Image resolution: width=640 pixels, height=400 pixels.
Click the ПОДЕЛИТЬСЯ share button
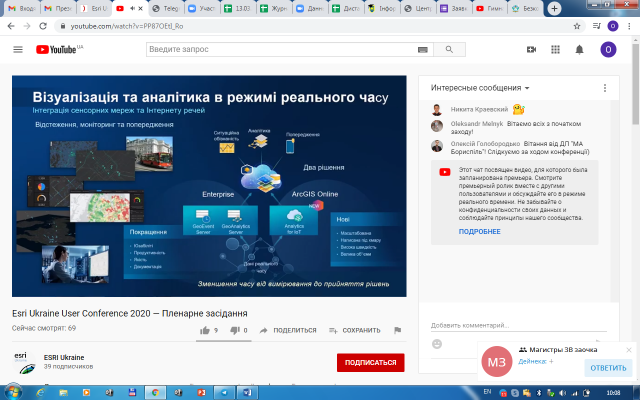(288, 330)
